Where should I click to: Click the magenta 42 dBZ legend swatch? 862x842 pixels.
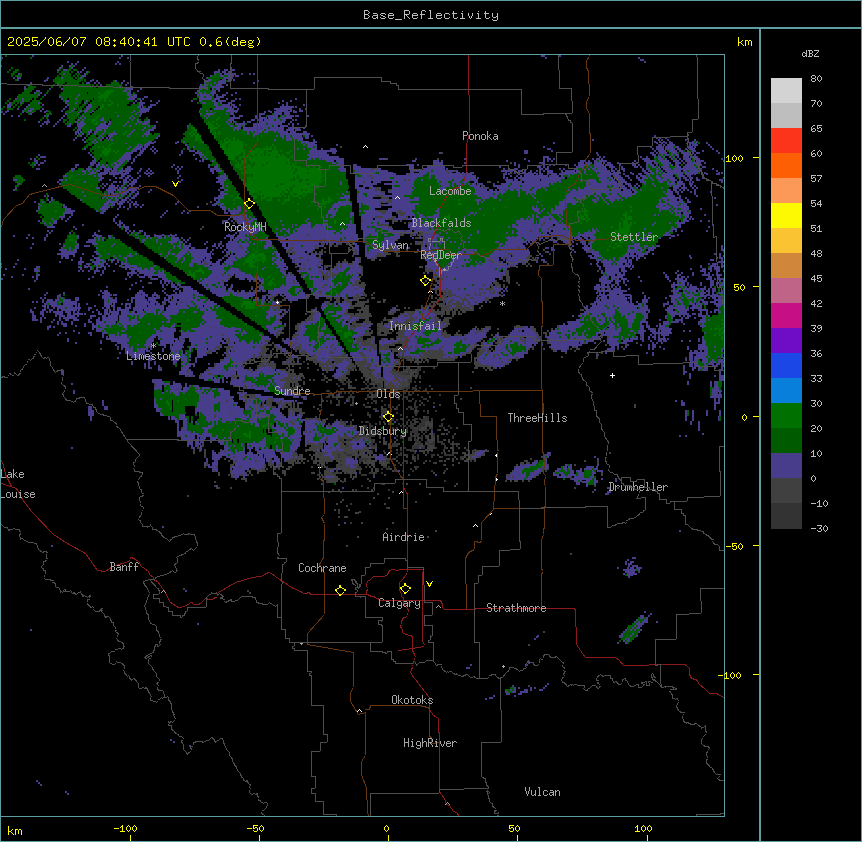click(786, 315)
